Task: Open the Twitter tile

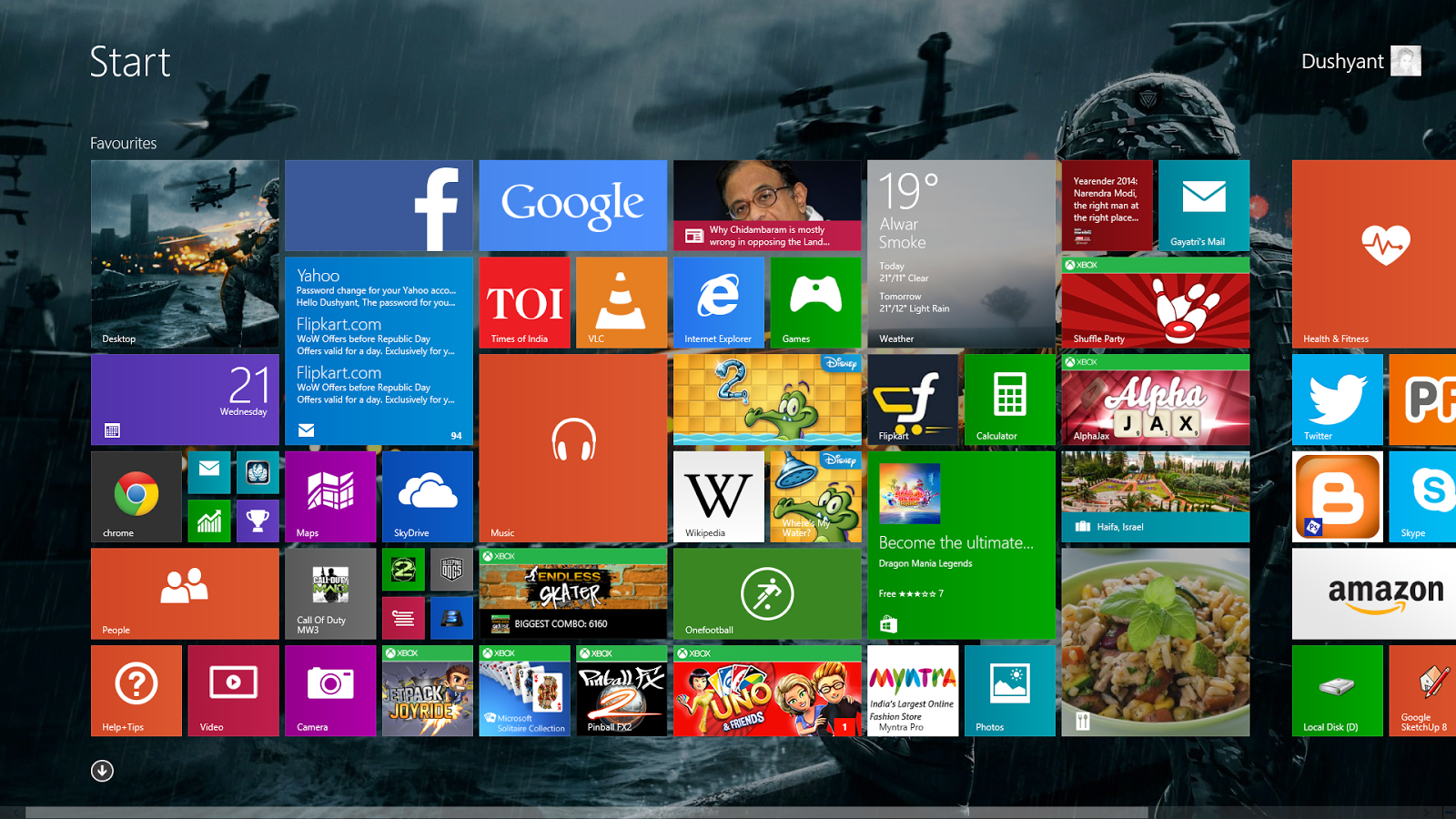Action: coord(1338,400)
